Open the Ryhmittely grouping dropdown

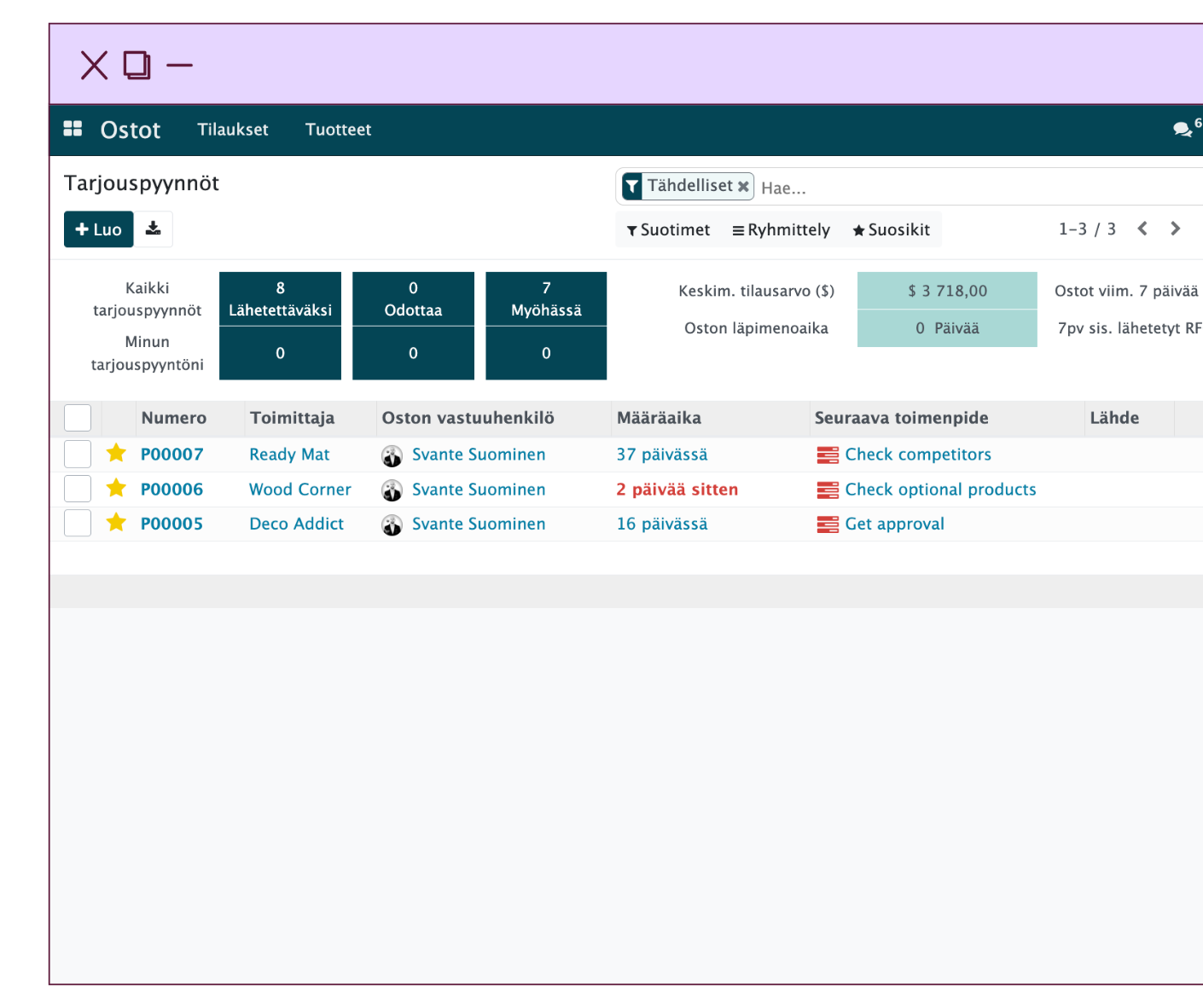[x=781, y=229]
